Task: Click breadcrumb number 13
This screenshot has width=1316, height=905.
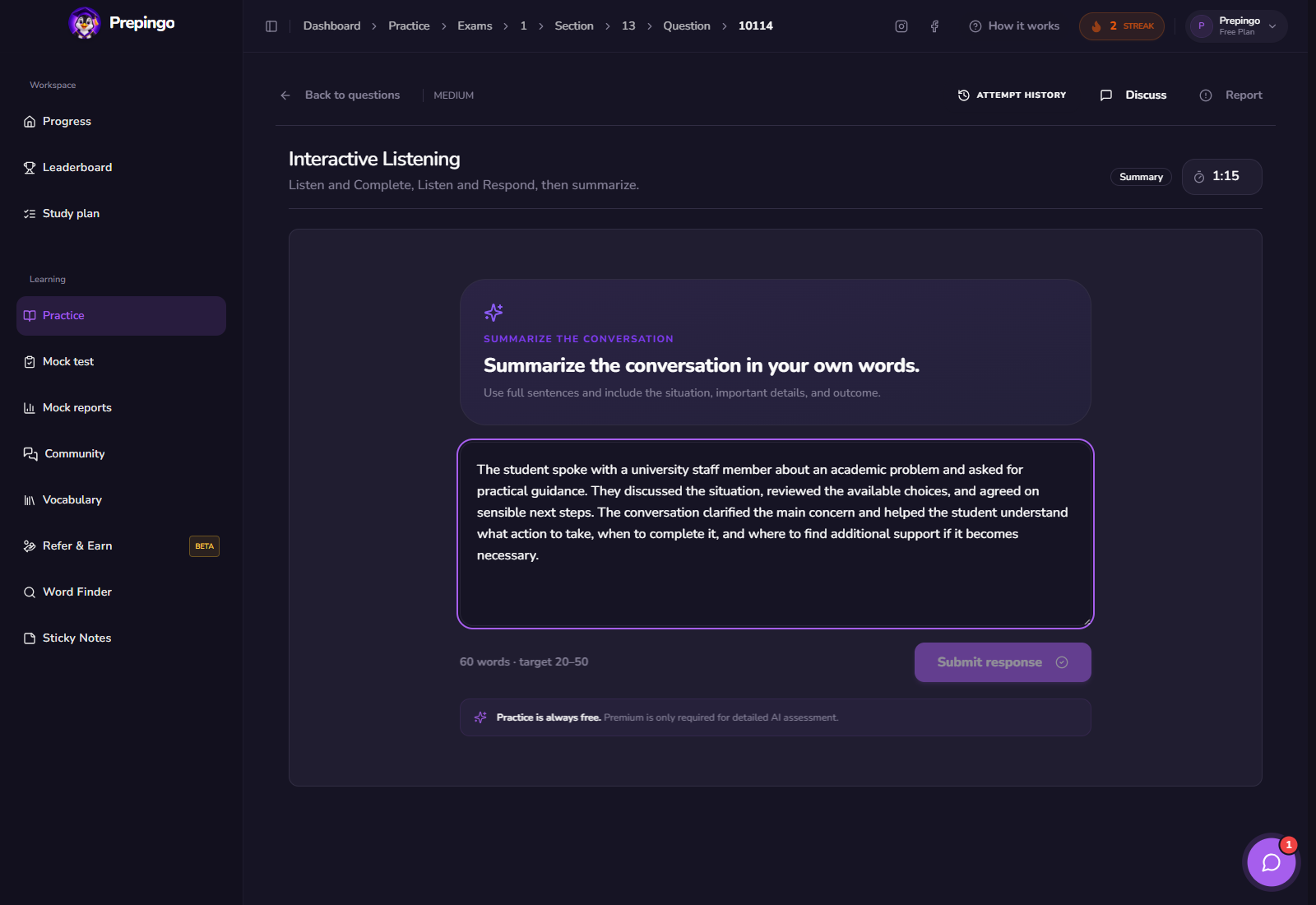Action: (x=628, y=26)
